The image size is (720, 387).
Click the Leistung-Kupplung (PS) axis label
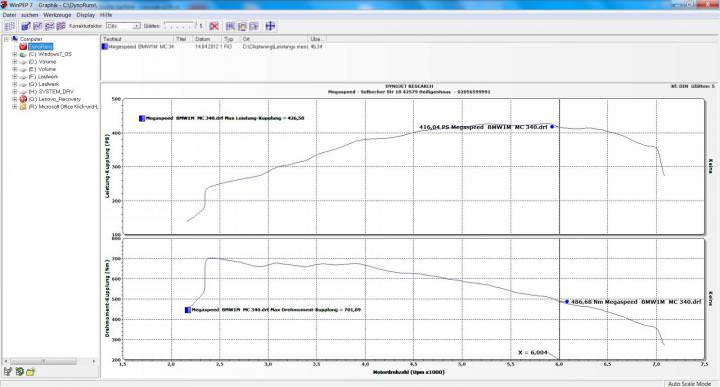click(107, 166)
